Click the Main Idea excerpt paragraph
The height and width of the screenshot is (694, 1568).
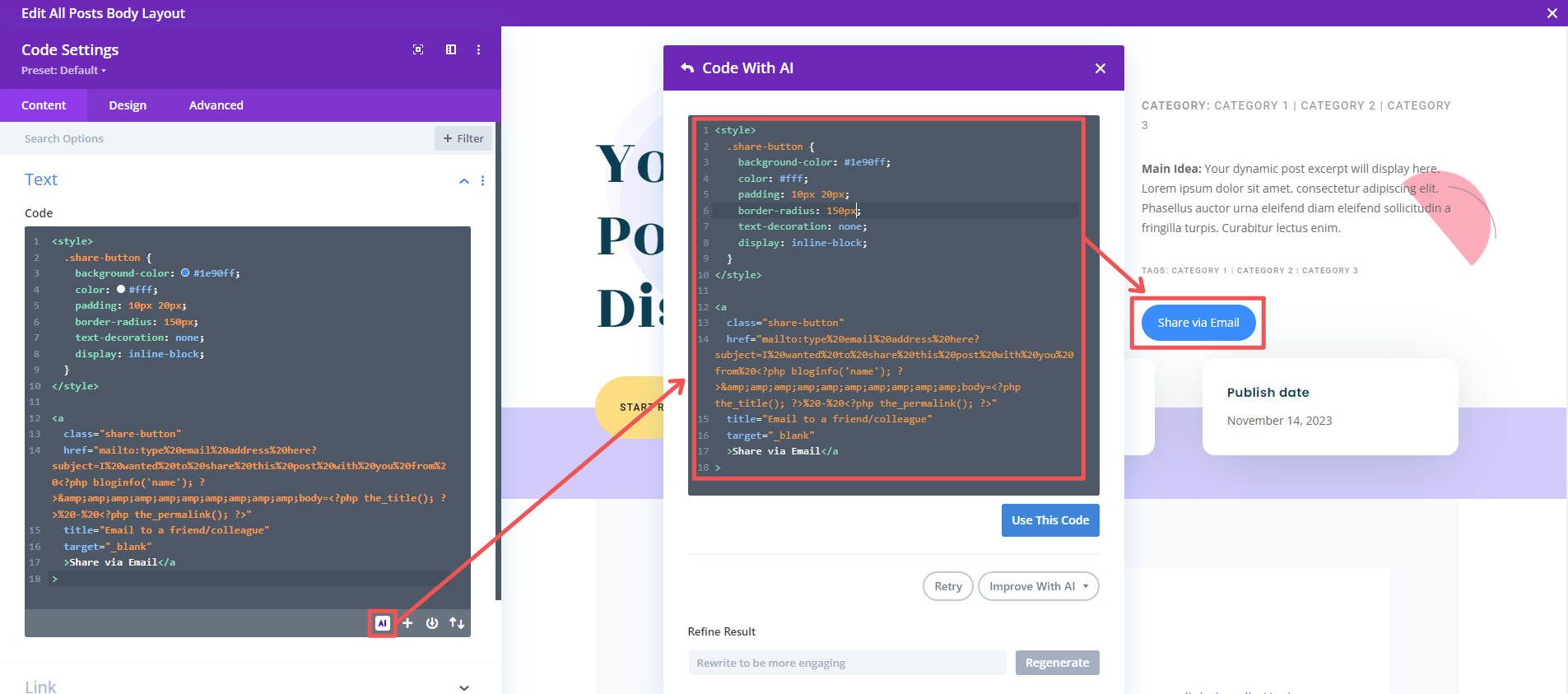click(x=1296, y=198)
